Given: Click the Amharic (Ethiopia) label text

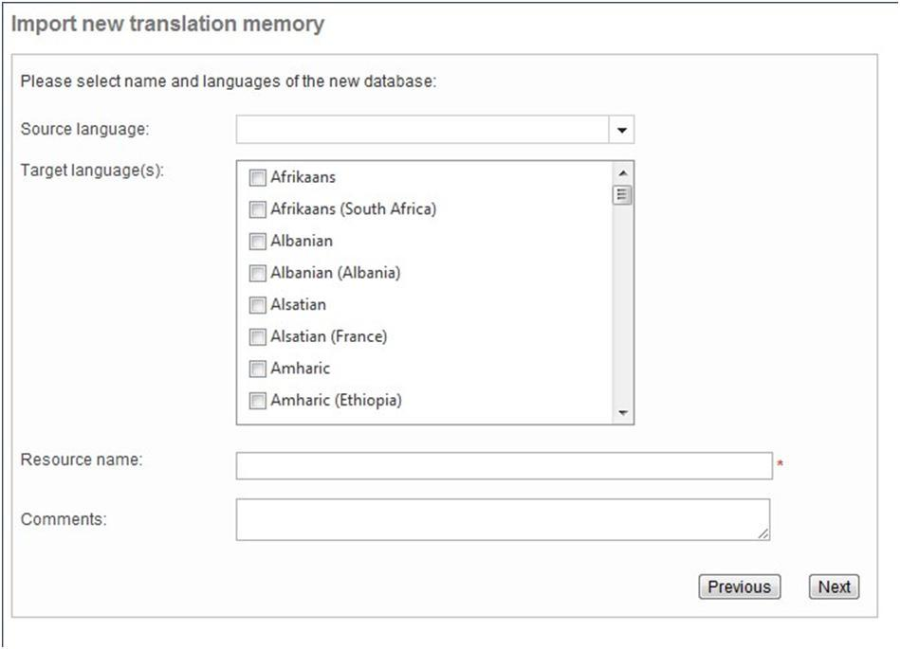Looking at the screenshot, I should (336, 401).
